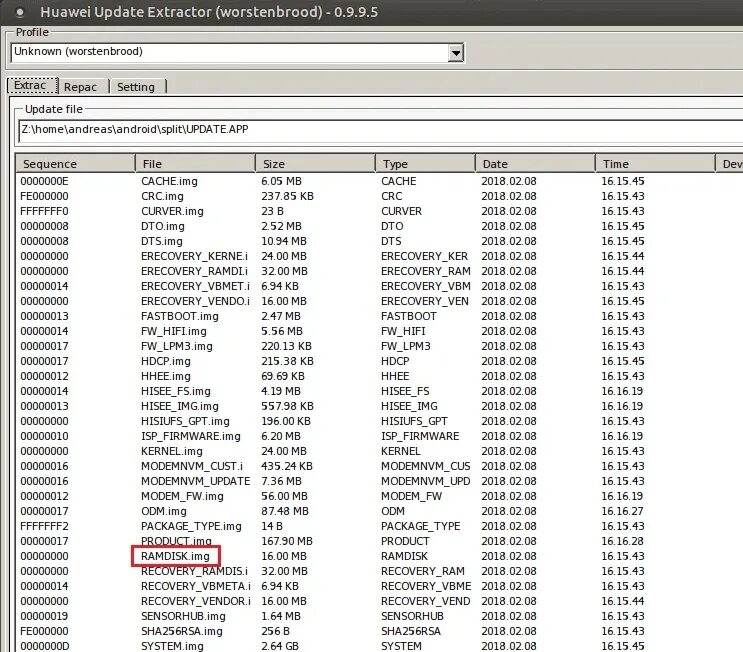Screen dimensions: 743x652
Task: Select the PRODUCT.img file entry
Action: point(176,540)
